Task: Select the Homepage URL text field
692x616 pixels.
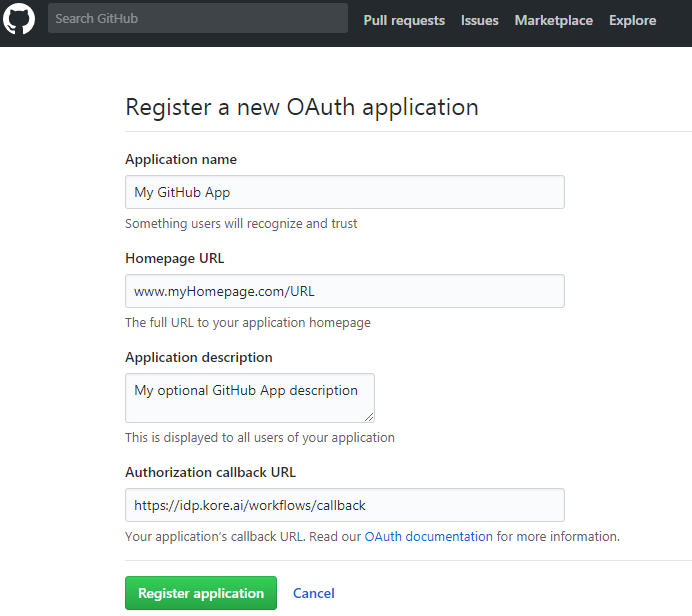Action: [x=345, y=291]
